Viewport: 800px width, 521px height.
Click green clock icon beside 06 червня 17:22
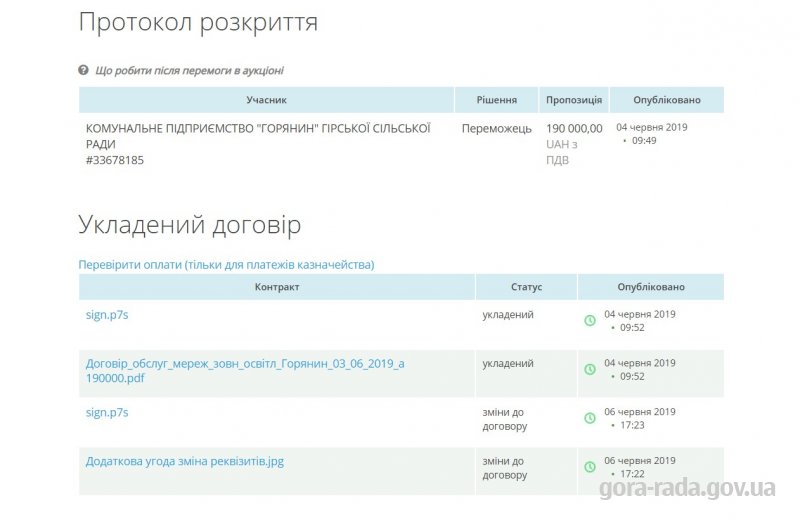(590, 467)
